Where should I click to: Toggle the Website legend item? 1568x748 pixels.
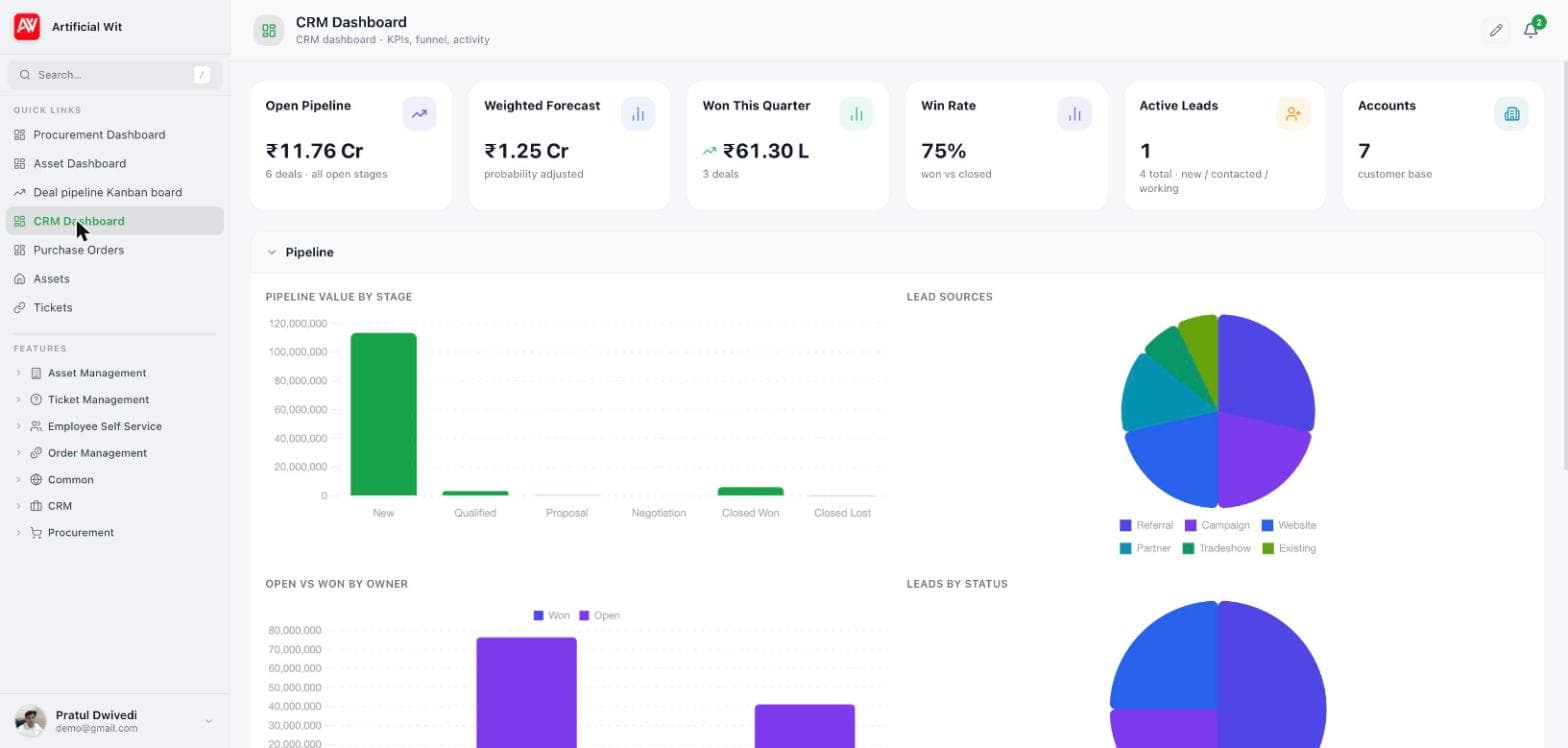(x=1289, y=525)
